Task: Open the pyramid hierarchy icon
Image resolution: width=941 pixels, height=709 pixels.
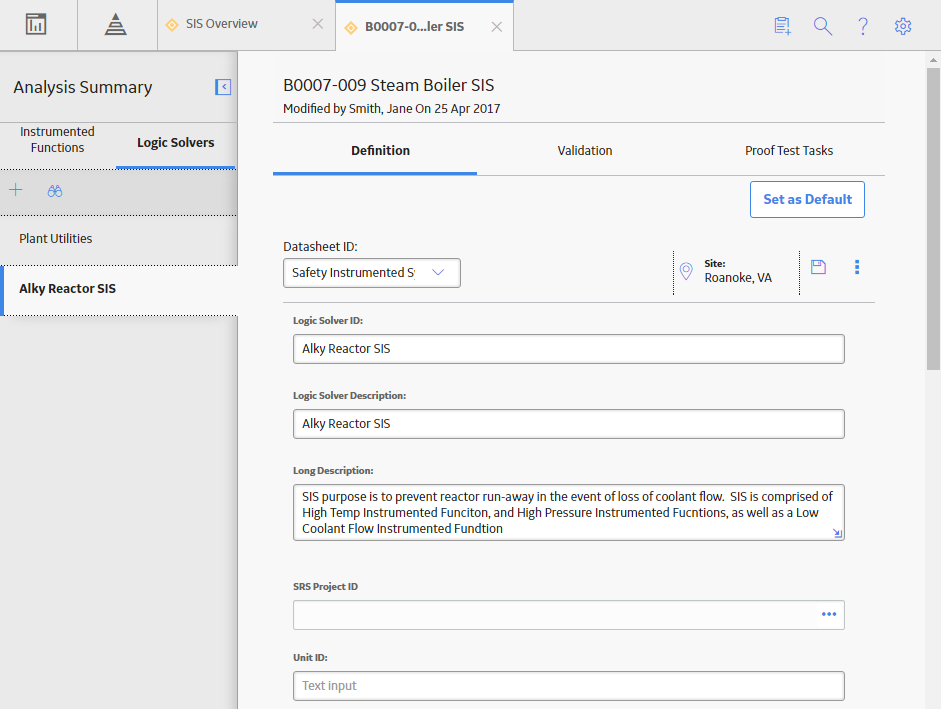Action: pos(115,25)
